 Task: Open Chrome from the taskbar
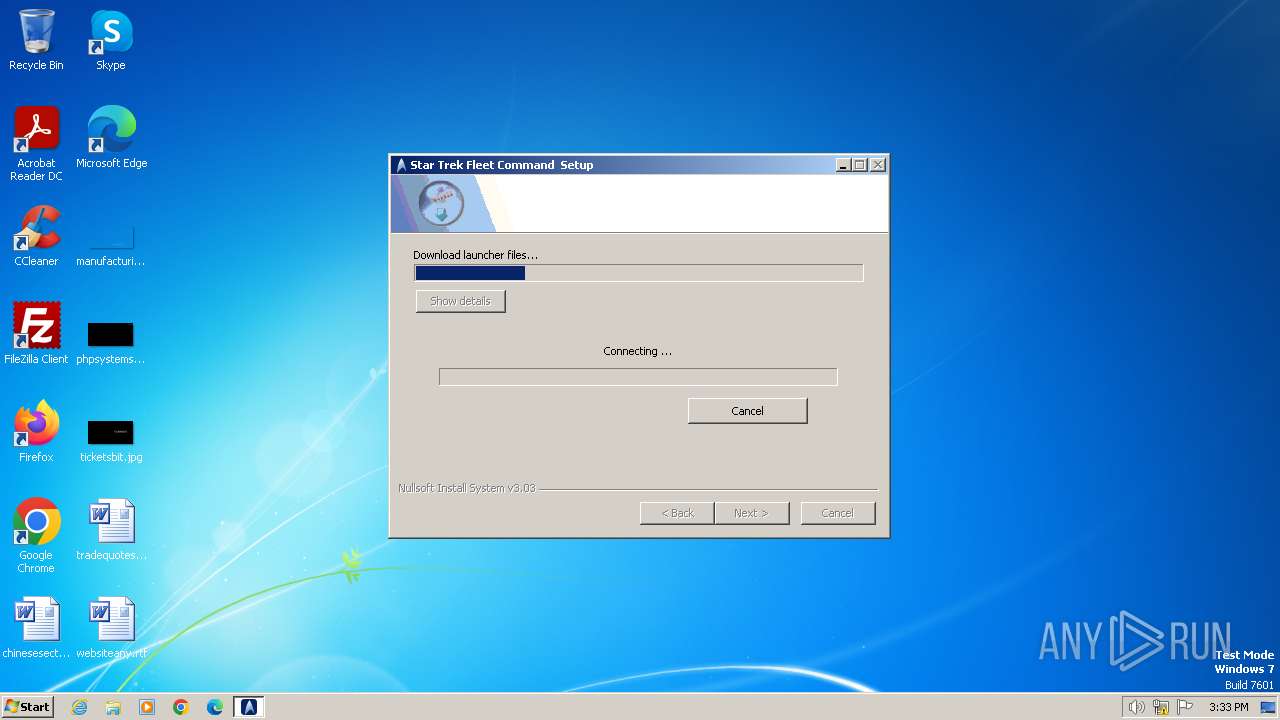[181, 707]
